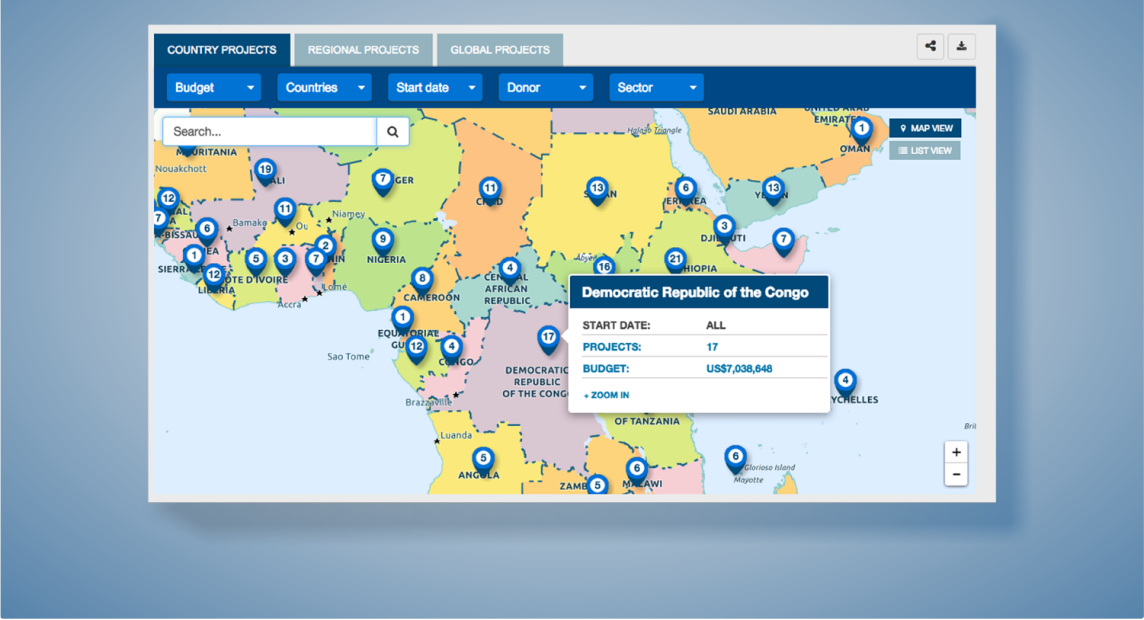Open the Budget filter dropdown
This screenshot has height=620, width=1144.
point(214,88)
